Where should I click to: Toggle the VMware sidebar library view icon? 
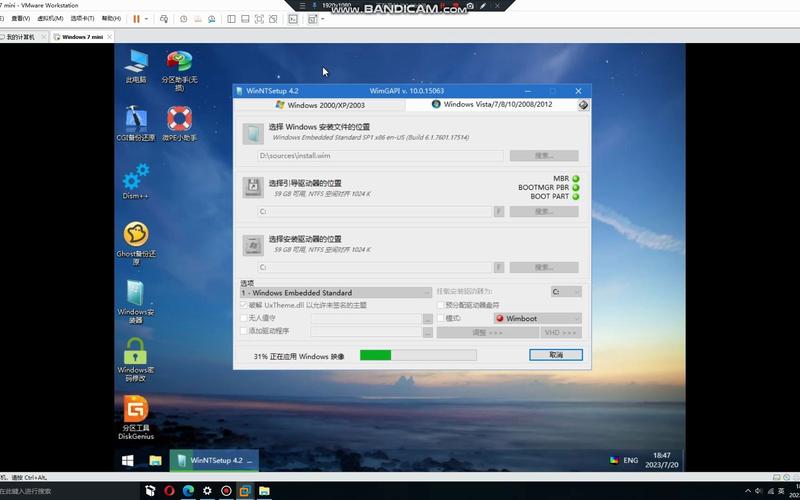[x=231, y=19]
